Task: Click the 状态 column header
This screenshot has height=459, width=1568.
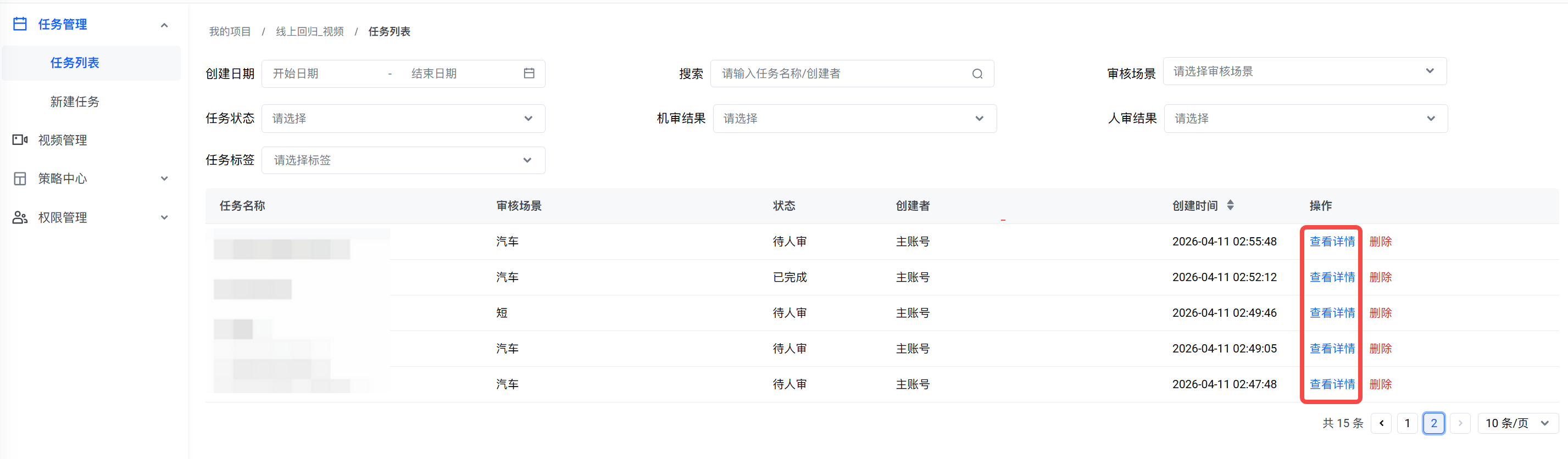Action: point(784,205)
